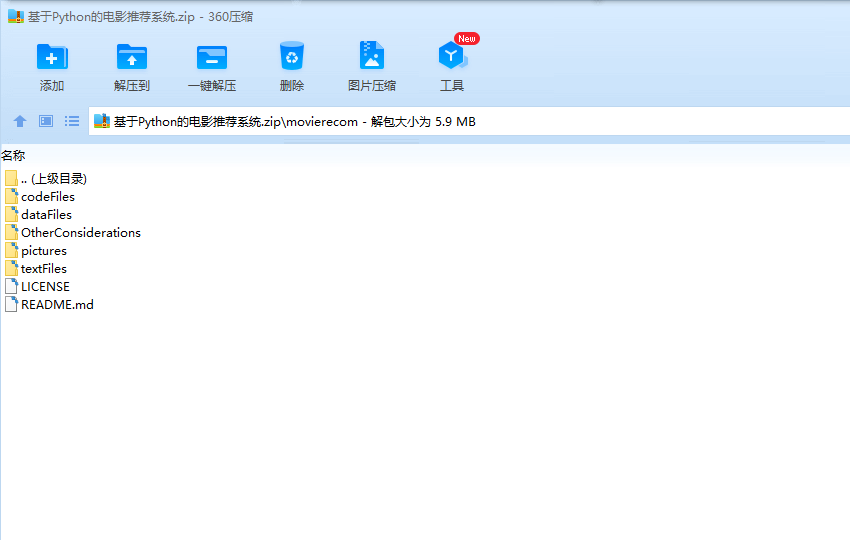Click the parent directory folder icon
The image size is (850, 540).
[11, 178]
